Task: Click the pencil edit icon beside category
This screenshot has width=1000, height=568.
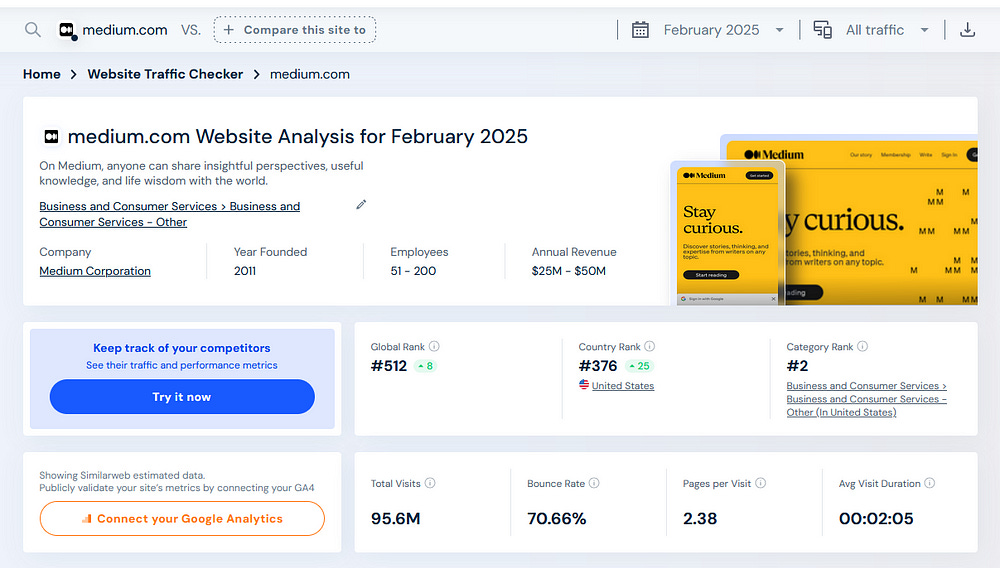Action: [x=361, y=205]
